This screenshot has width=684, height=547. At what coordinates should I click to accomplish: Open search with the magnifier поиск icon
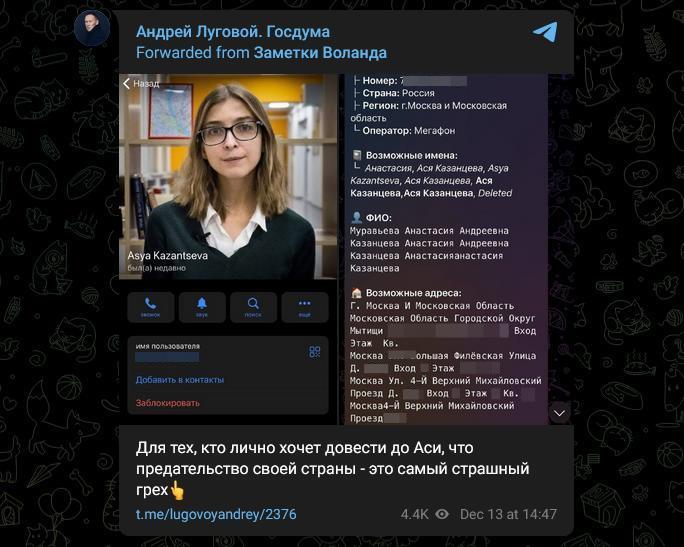(253, 307)
